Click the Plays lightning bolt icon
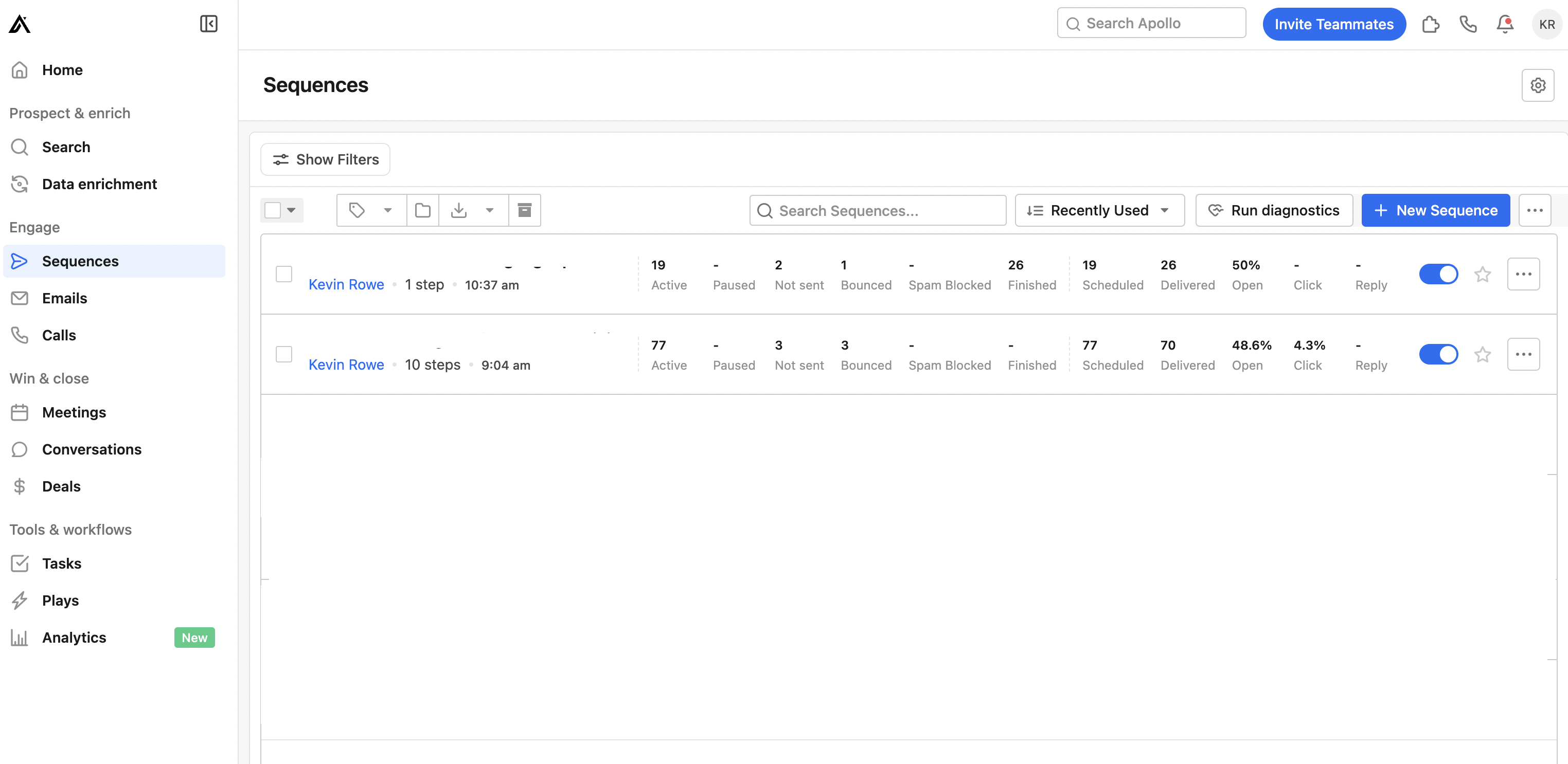Viewport: 1568px width, 764px height. pyautogui.click(x=19, y=600)
